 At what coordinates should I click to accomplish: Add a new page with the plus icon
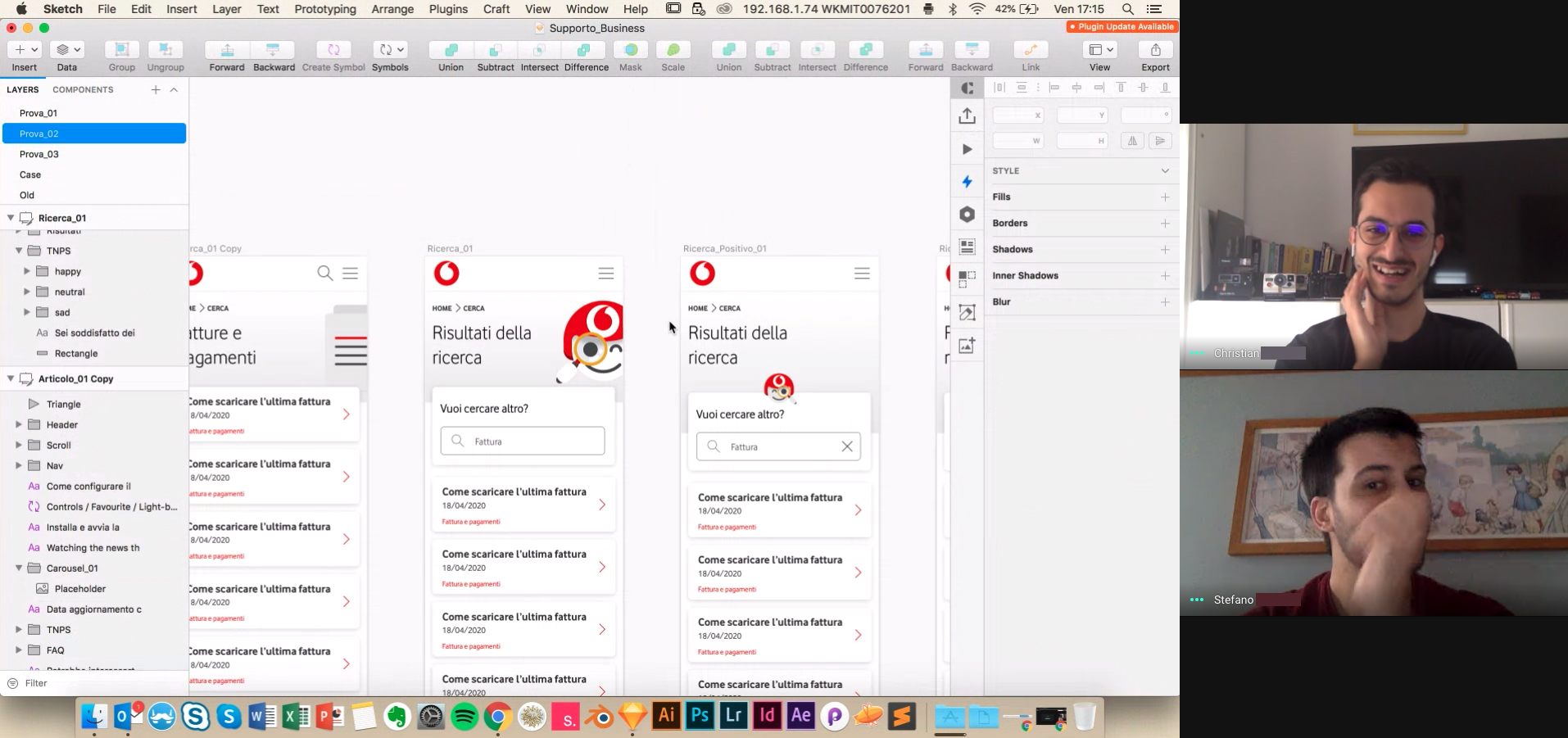(x=156, y=90)
